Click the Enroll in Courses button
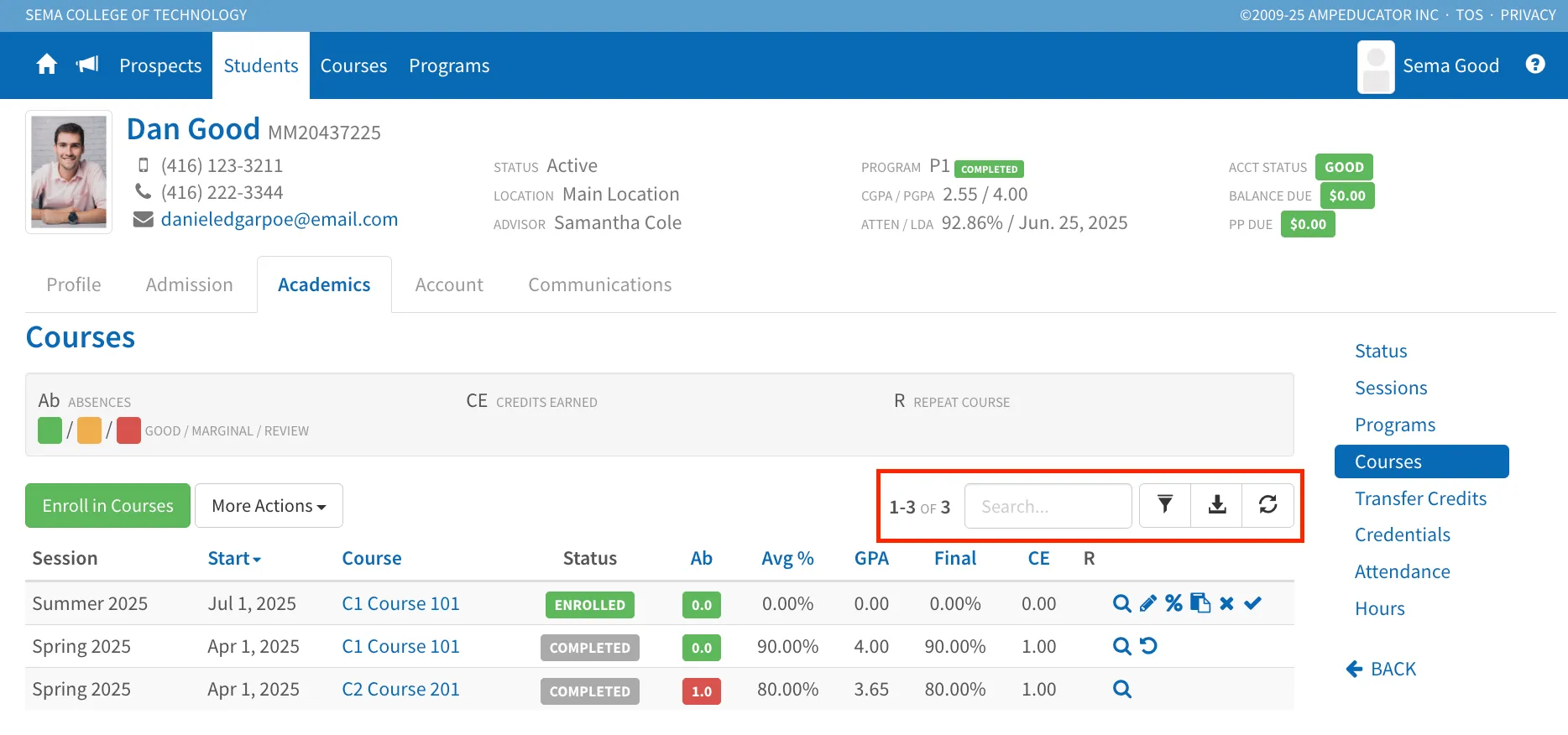This screenshot has height=735, width=1568. (107, 505)
